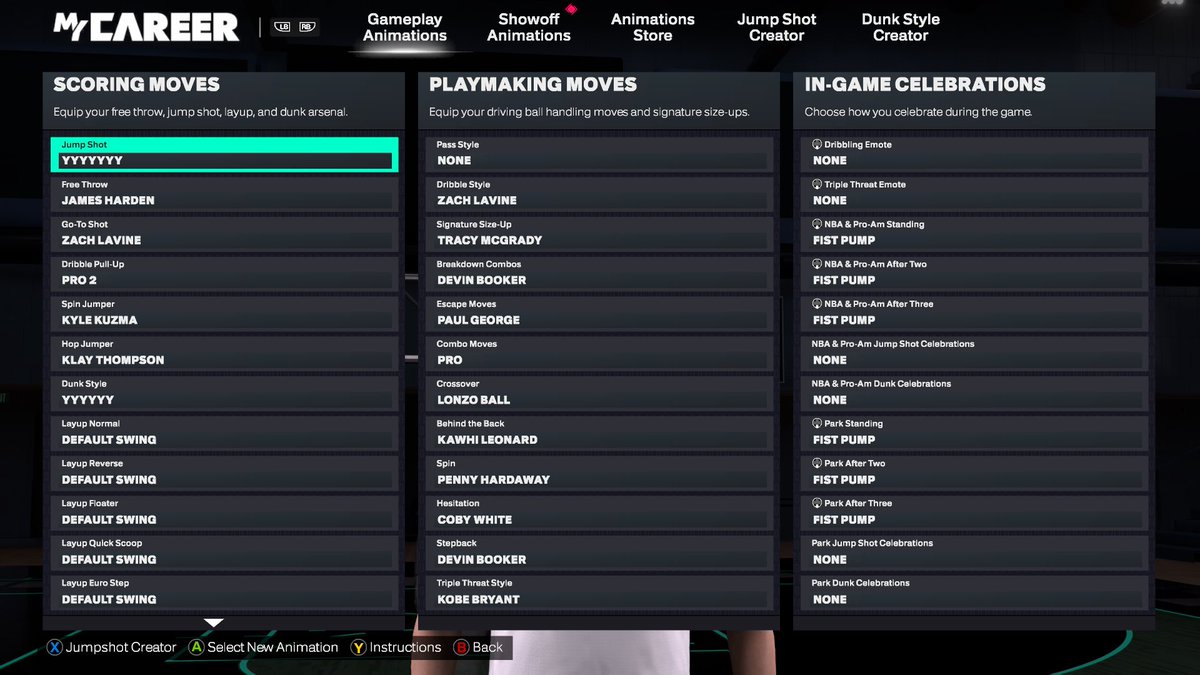Open Behind the Back Kawhi Leonard slot
This screenshot has height=675, width=1200.
point(599,434)
